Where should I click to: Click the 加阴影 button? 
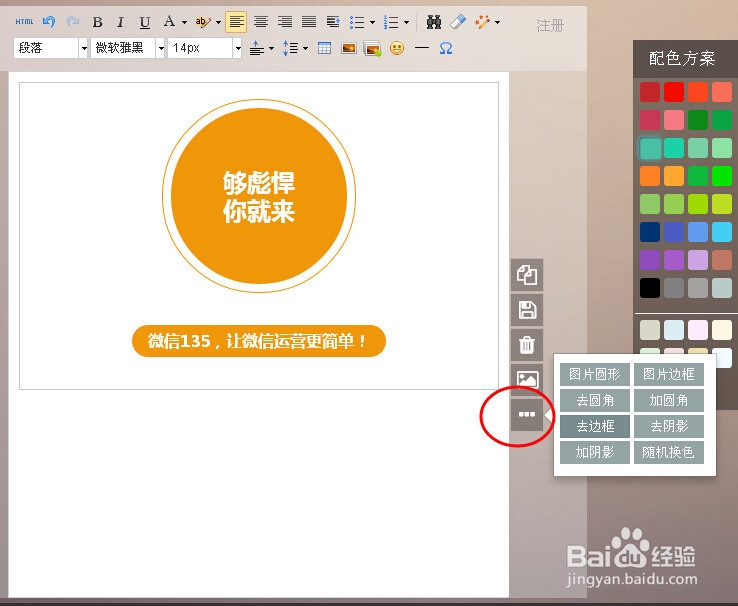point(595,452)
